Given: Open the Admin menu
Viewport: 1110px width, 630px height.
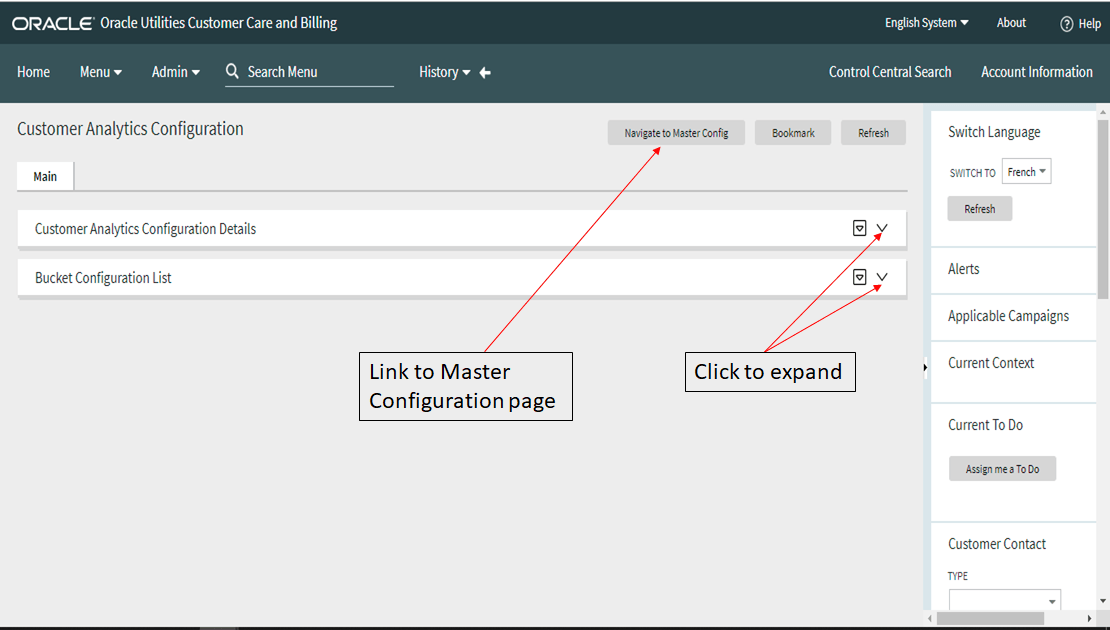Looking at the screenshot, I should 175,71.
